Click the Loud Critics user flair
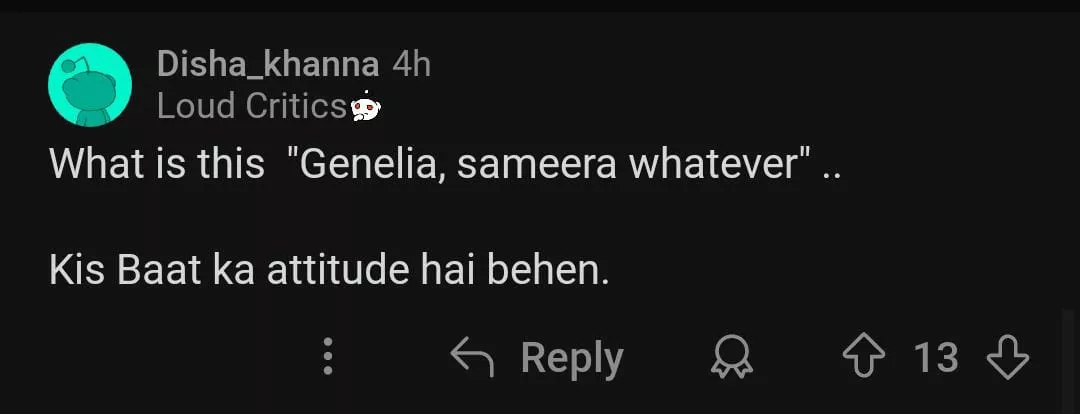1080x414 pixels. click(251, 106)
